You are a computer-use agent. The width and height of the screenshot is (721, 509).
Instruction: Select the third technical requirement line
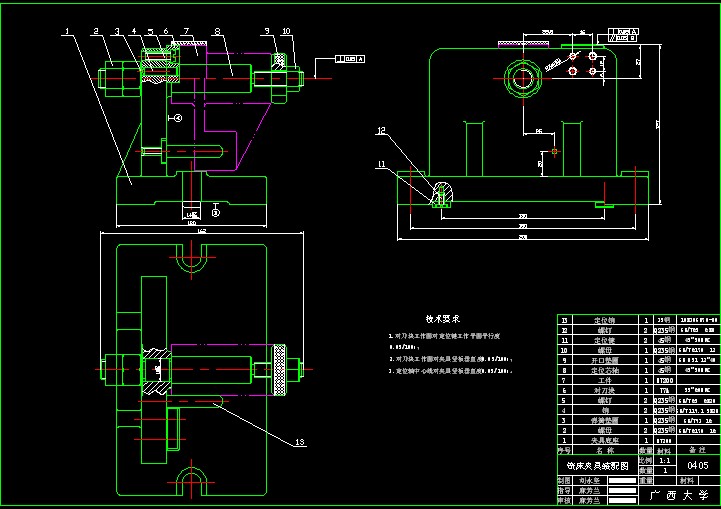pyautogui.click(x=451, y=371)
